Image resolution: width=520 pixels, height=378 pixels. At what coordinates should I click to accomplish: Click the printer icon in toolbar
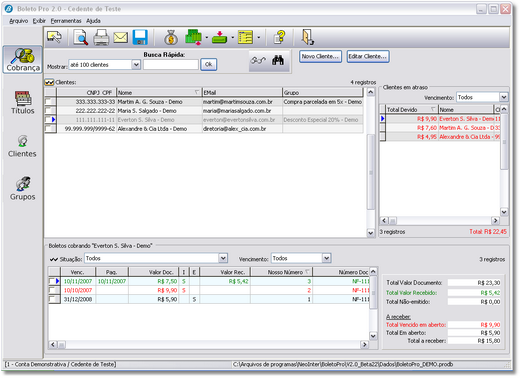101,37
